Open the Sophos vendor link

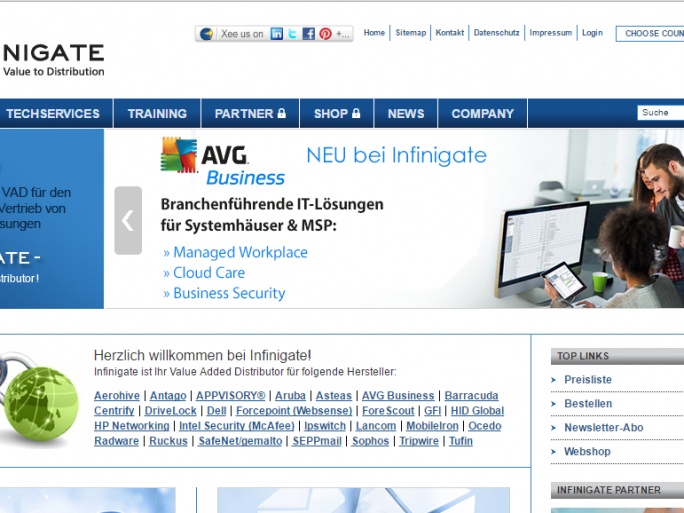pos(370,441)
